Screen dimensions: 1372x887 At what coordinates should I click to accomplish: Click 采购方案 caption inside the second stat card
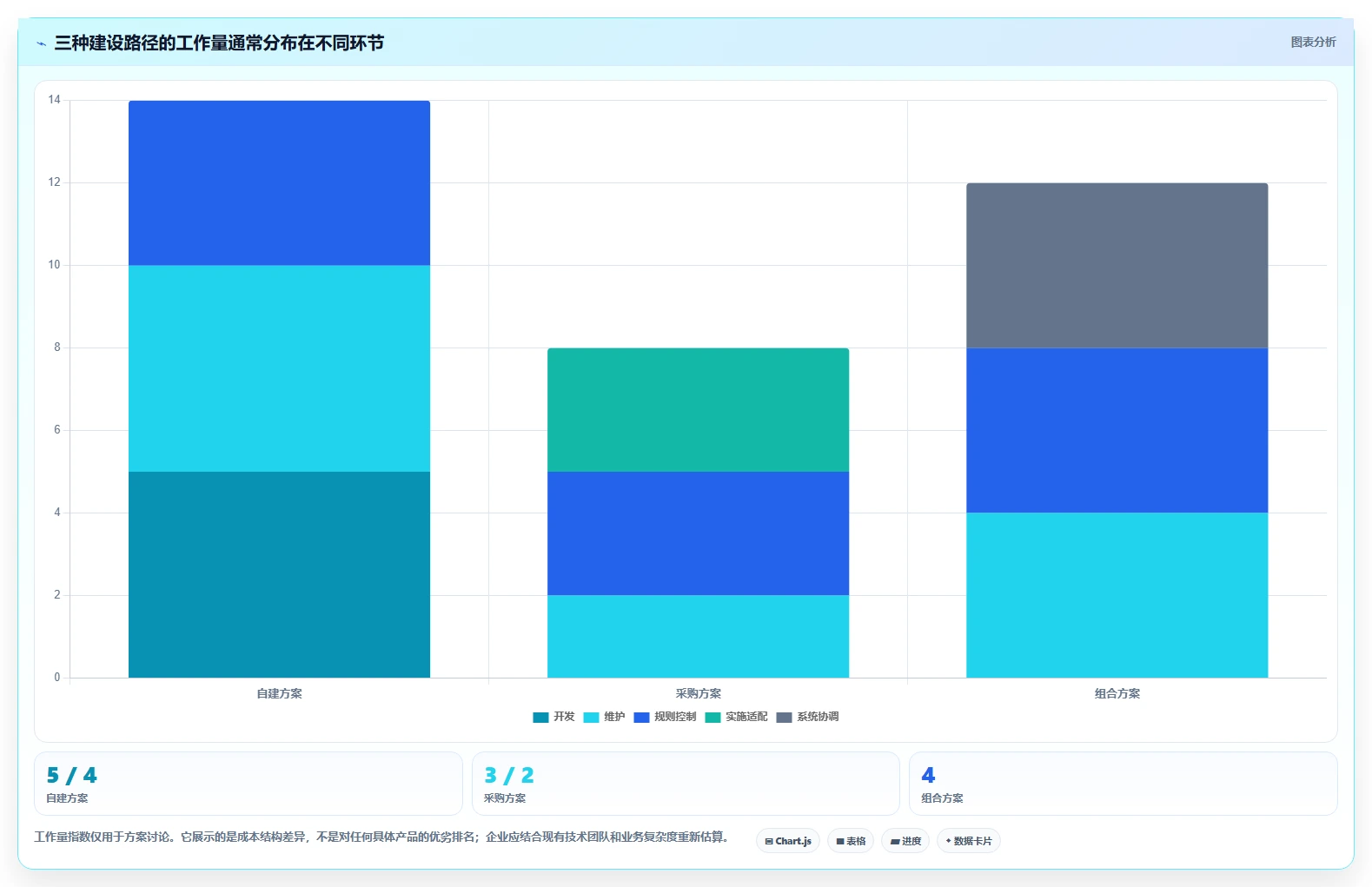tap(505, 798)
